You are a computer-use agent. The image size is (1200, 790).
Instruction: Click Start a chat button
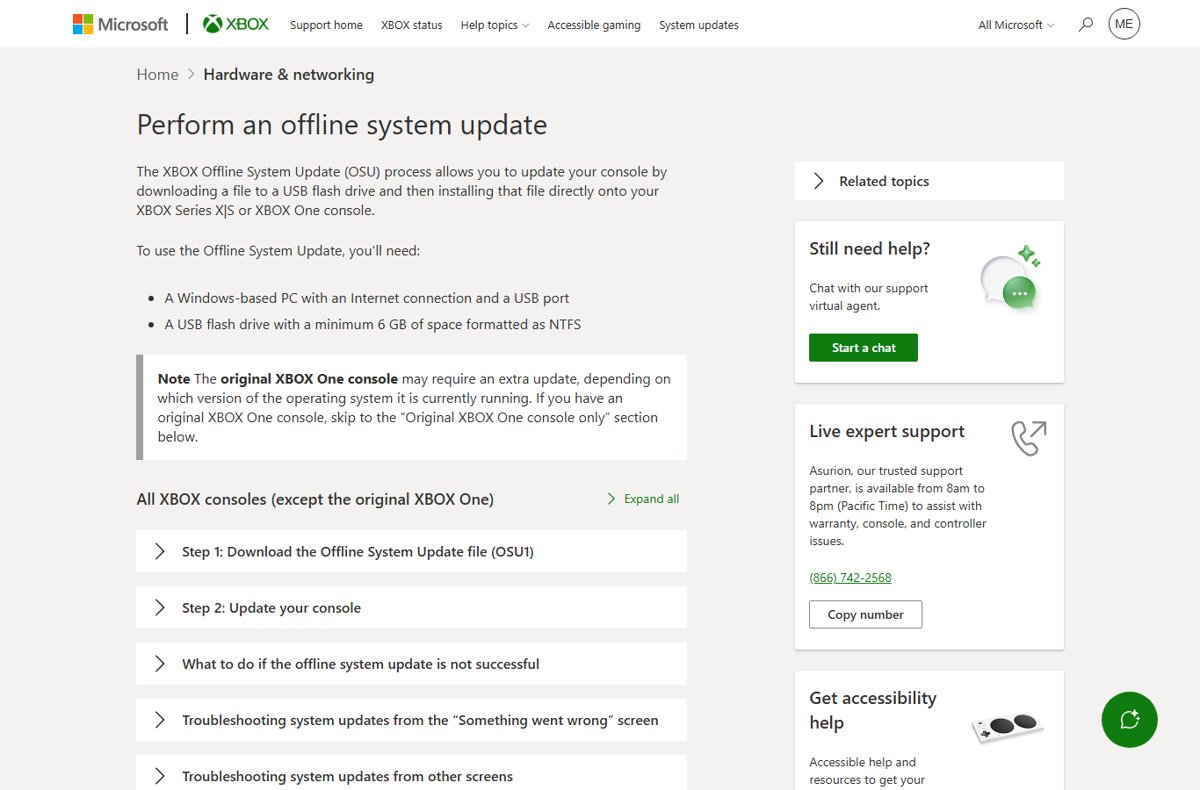point(863,348)
